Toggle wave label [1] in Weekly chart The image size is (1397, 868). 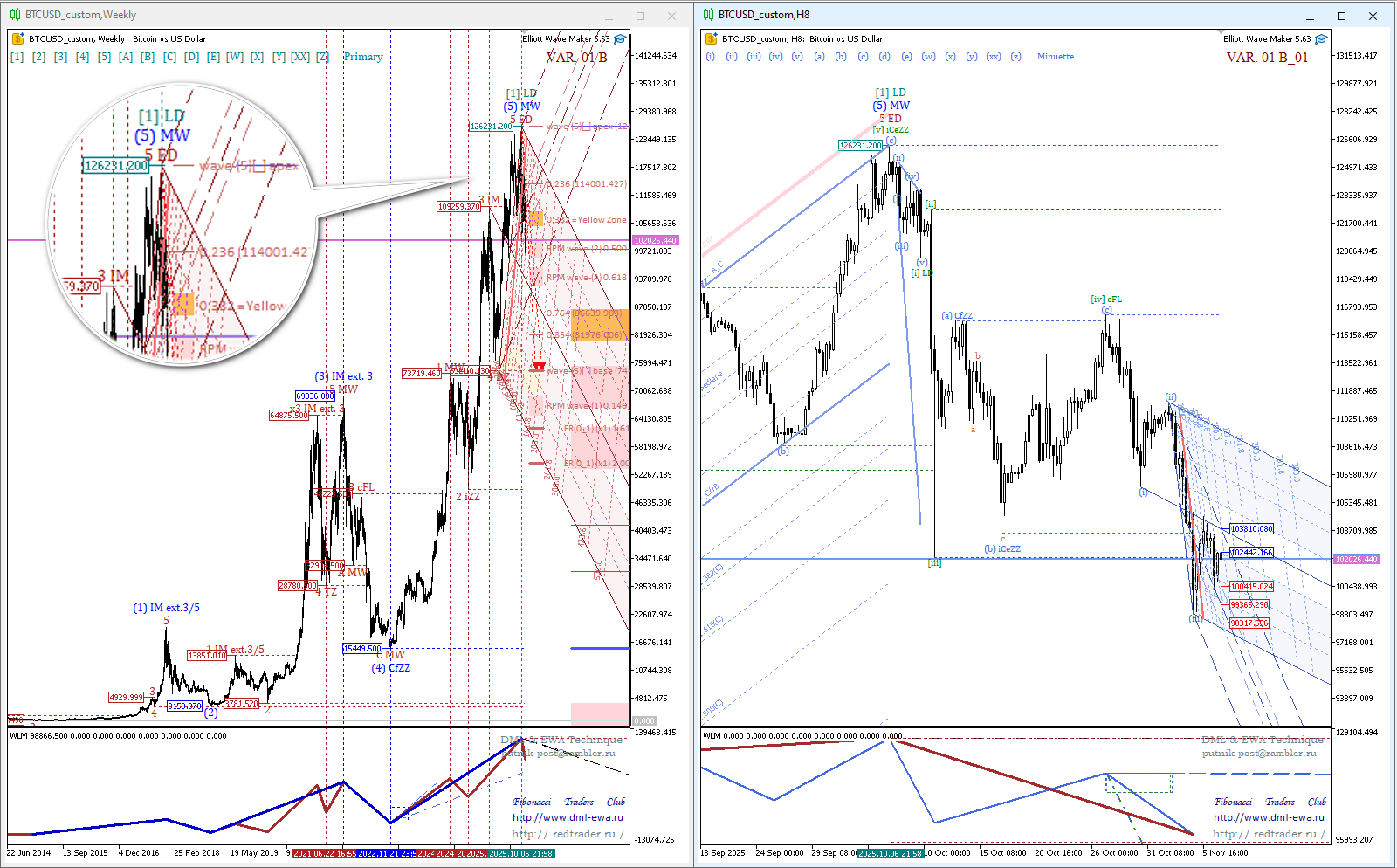point(17,57)
